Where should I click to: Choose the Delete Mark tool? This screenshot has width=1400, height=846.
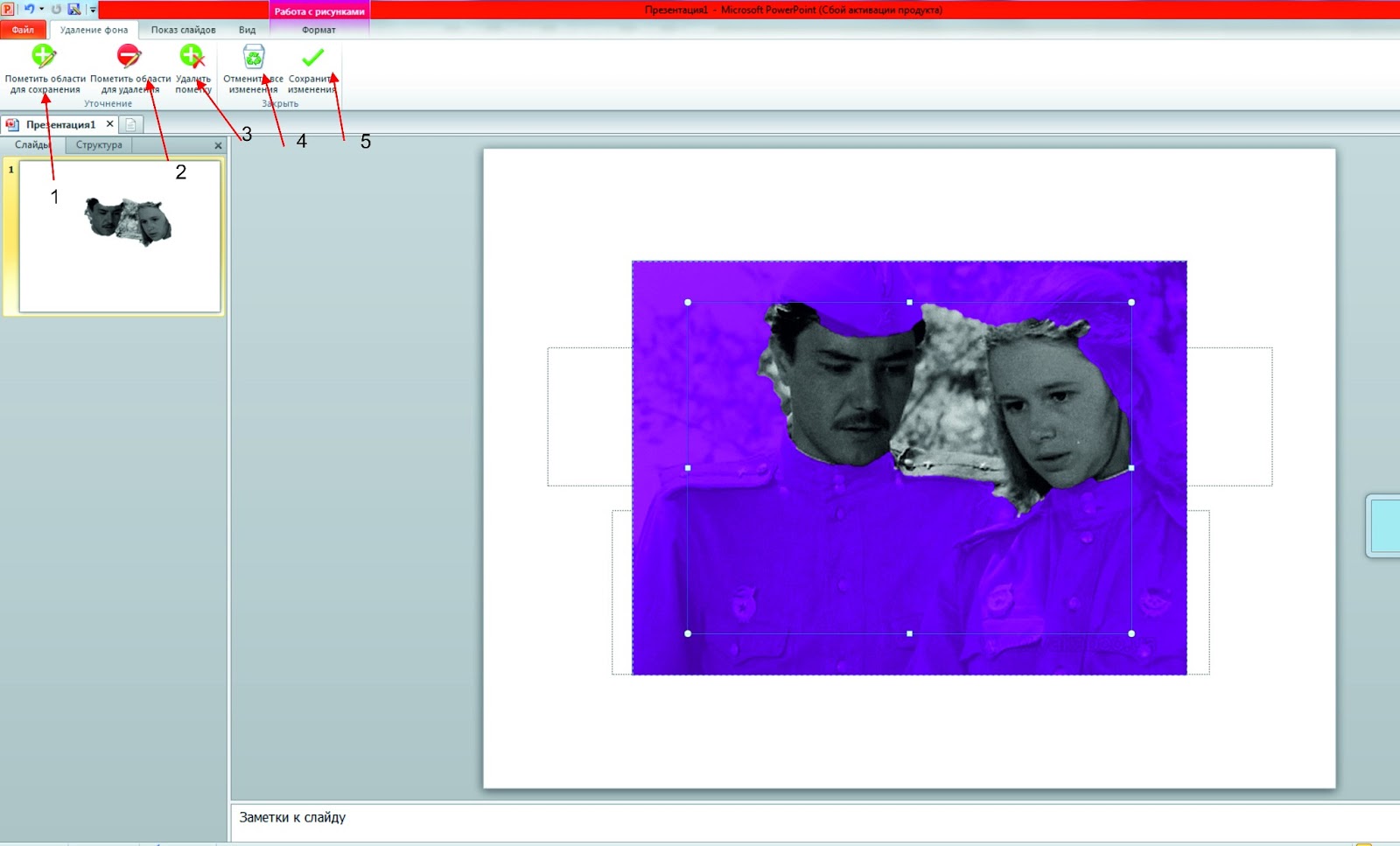point(193,69)
